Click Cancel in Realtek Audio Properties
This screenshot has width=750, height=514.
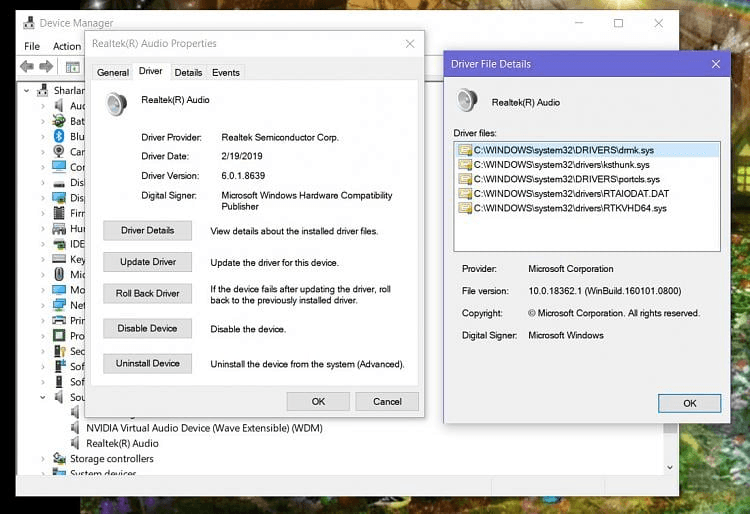[x=387, y=402]
